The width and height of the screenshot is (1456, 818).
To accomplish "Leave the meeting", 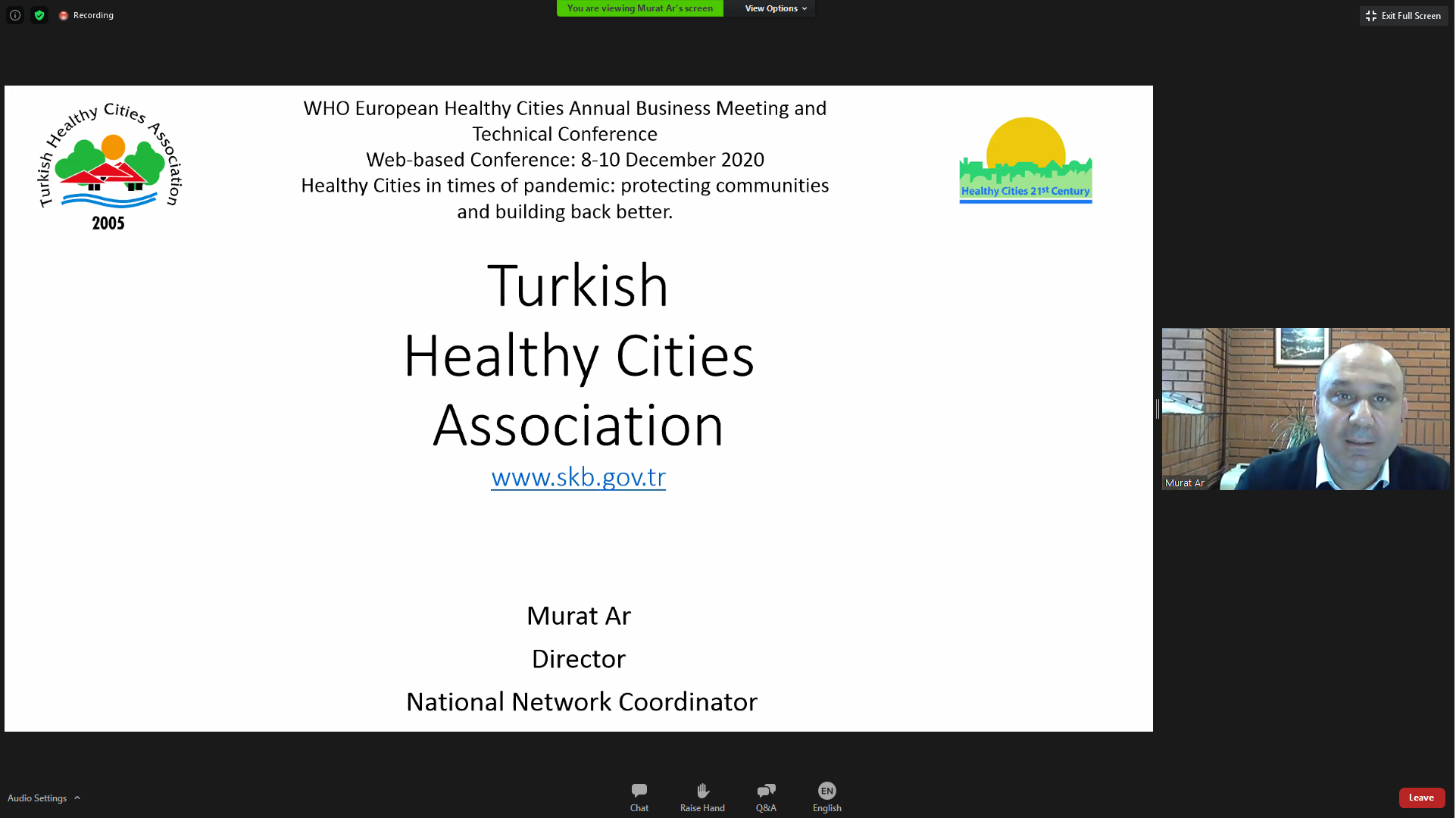I will (x=1422, y=798).
